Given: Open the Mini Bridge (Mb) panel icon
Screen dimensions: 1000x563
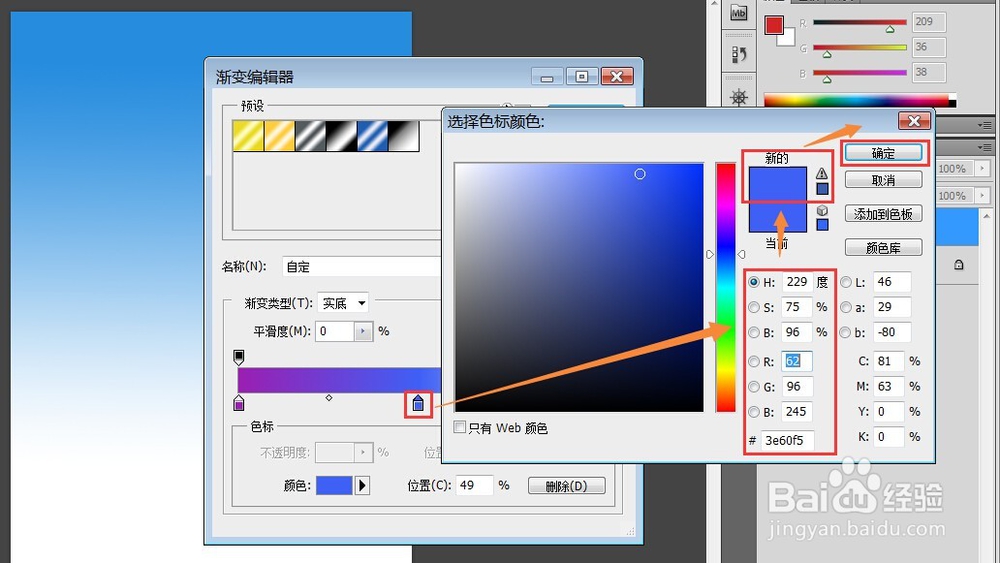Looking at the screenshot, I should [739, 13].
